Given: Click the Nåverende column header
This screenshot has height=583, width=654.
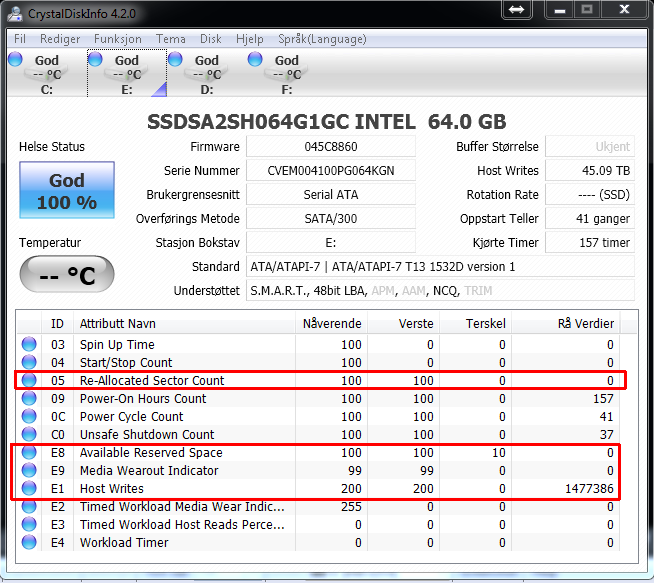Looking at the screenshot, I should point(331,324).
